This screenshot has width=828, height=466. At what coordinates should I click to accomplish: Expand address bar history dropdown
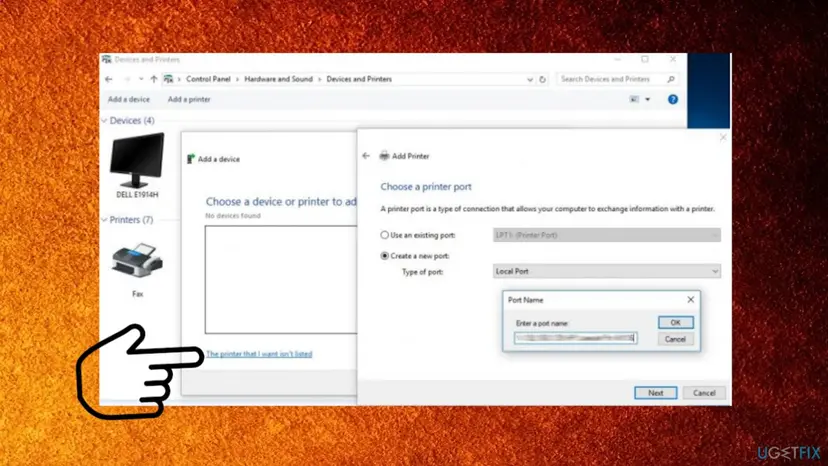[530, 80]
